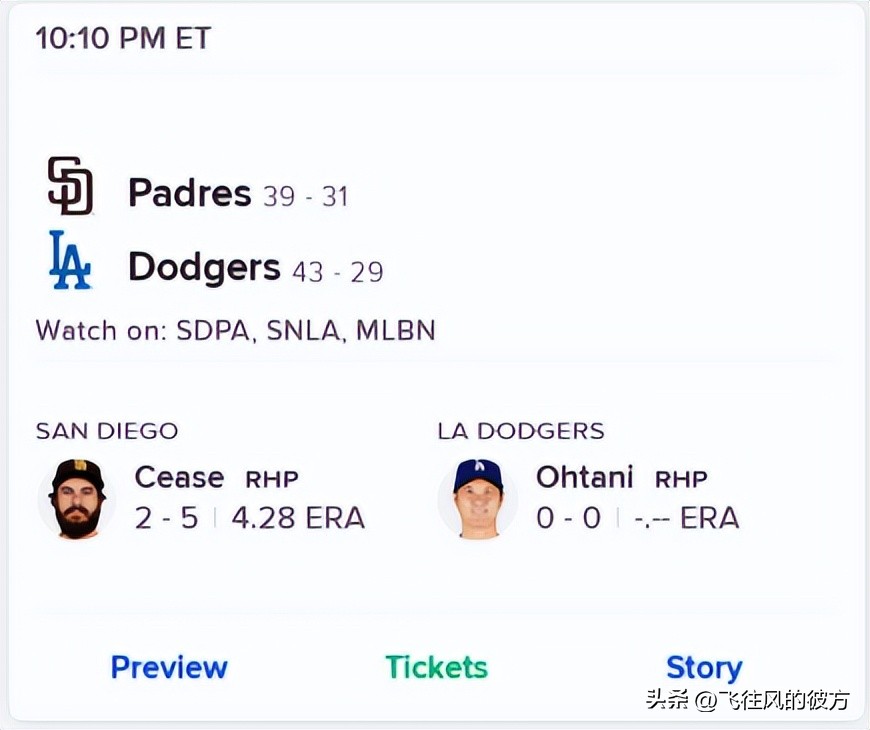Select the Padres team name
870x730 pixels.
click(189, 192)
